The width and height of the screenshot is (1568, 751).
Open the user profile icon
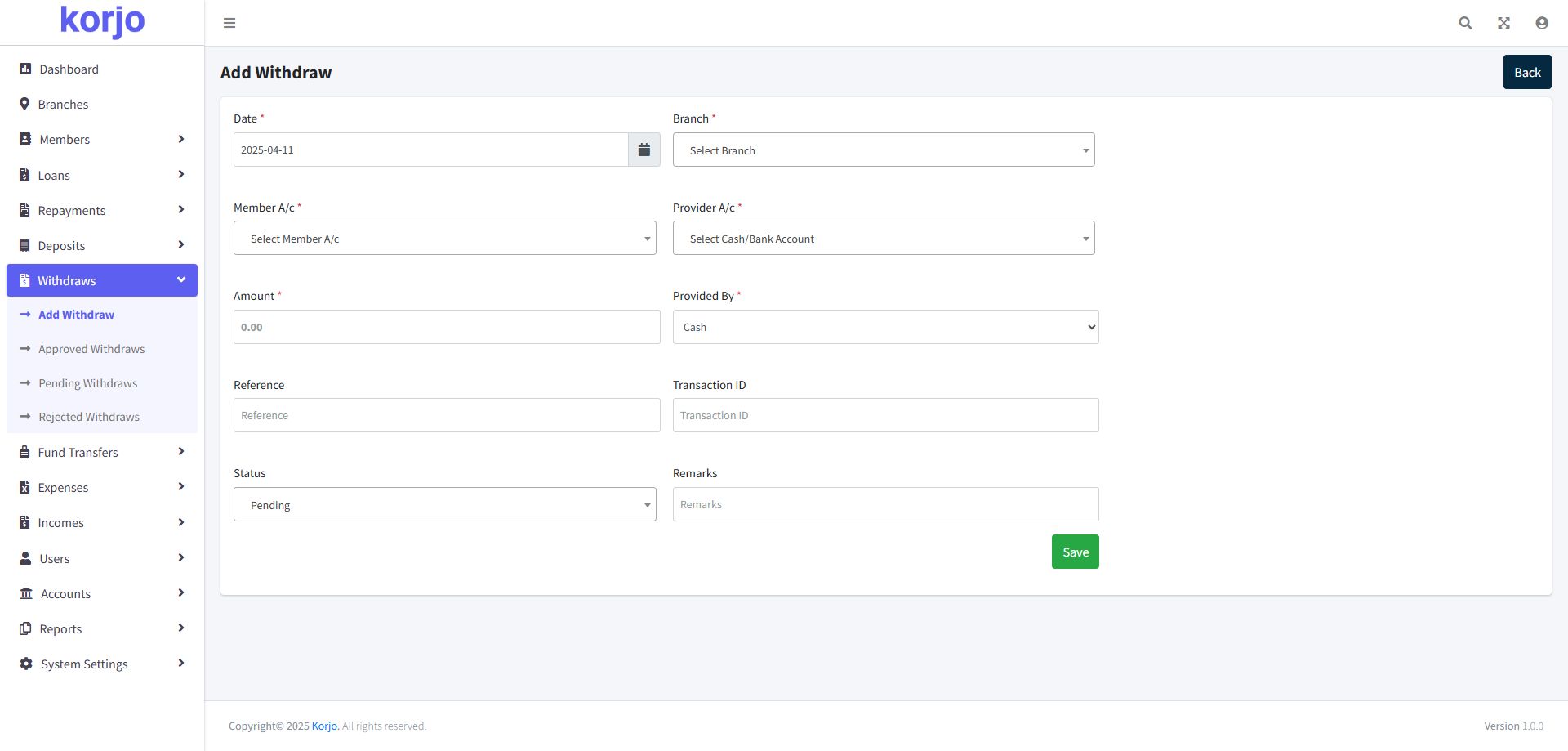(1541, 23)
